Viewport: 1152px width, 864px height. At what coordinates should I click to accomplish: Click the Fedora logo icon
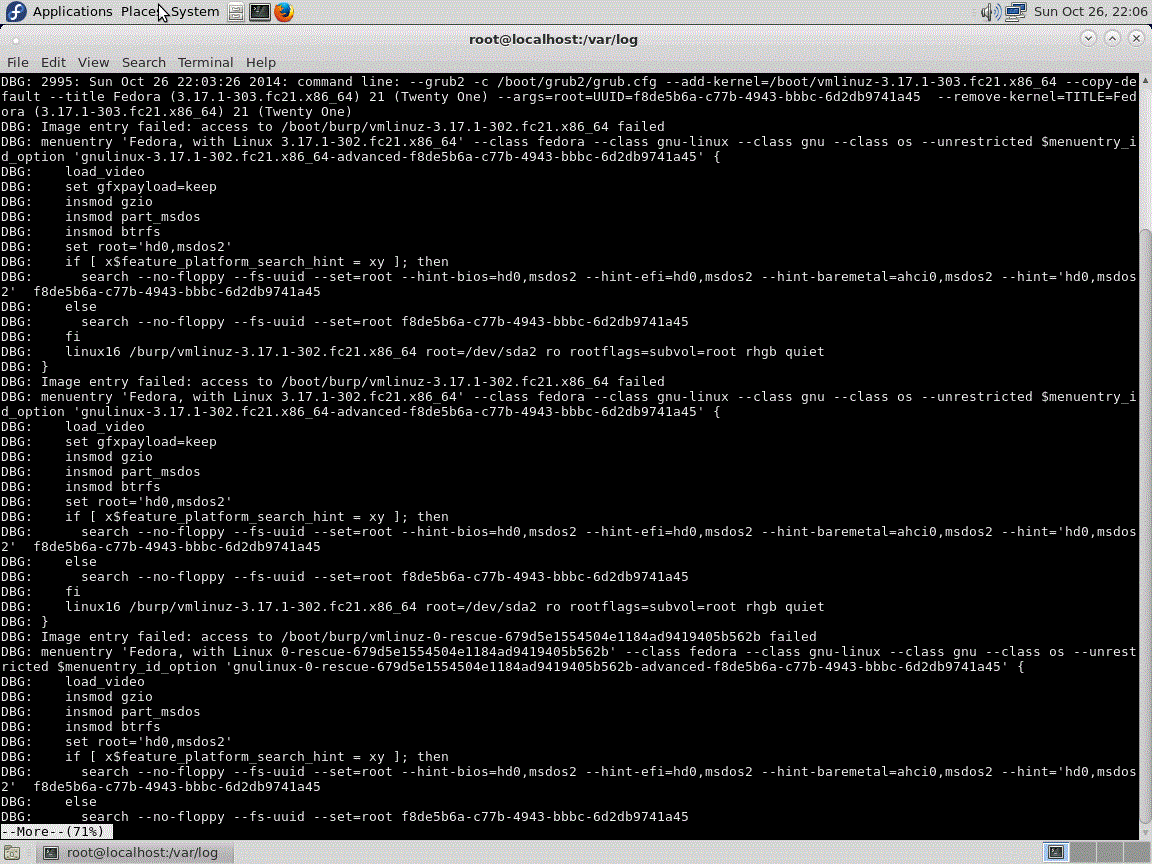15,12
